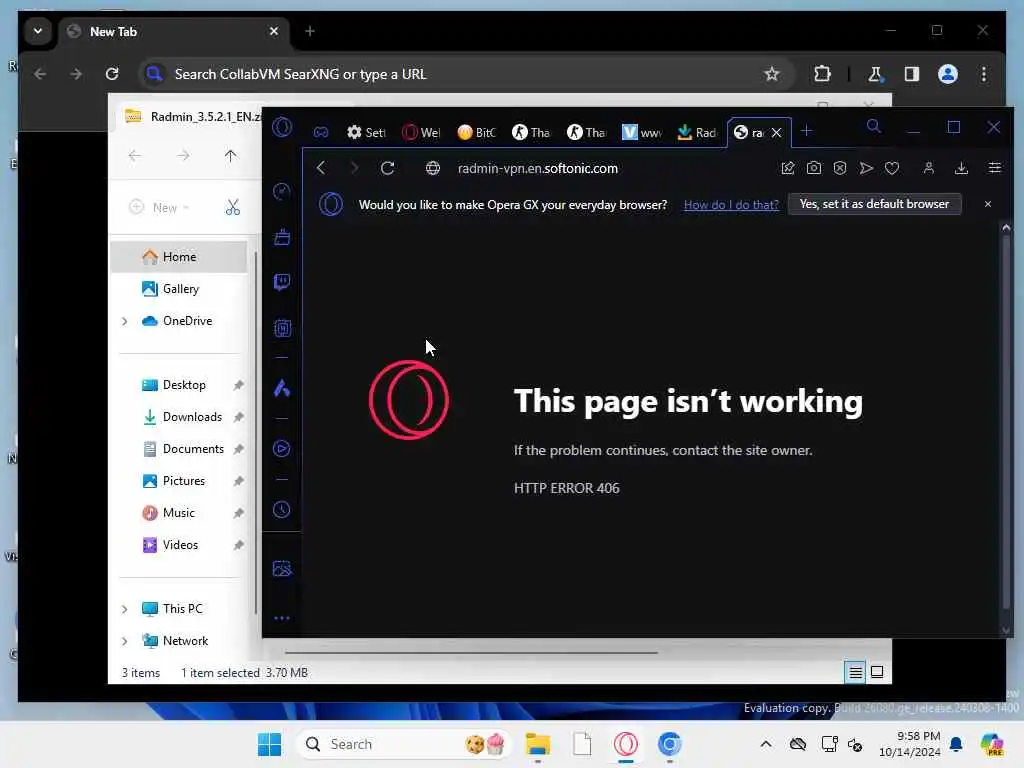Screen dimensions: 1024x768
Task: Open the How do I do that? link
Action: point(731,204)
